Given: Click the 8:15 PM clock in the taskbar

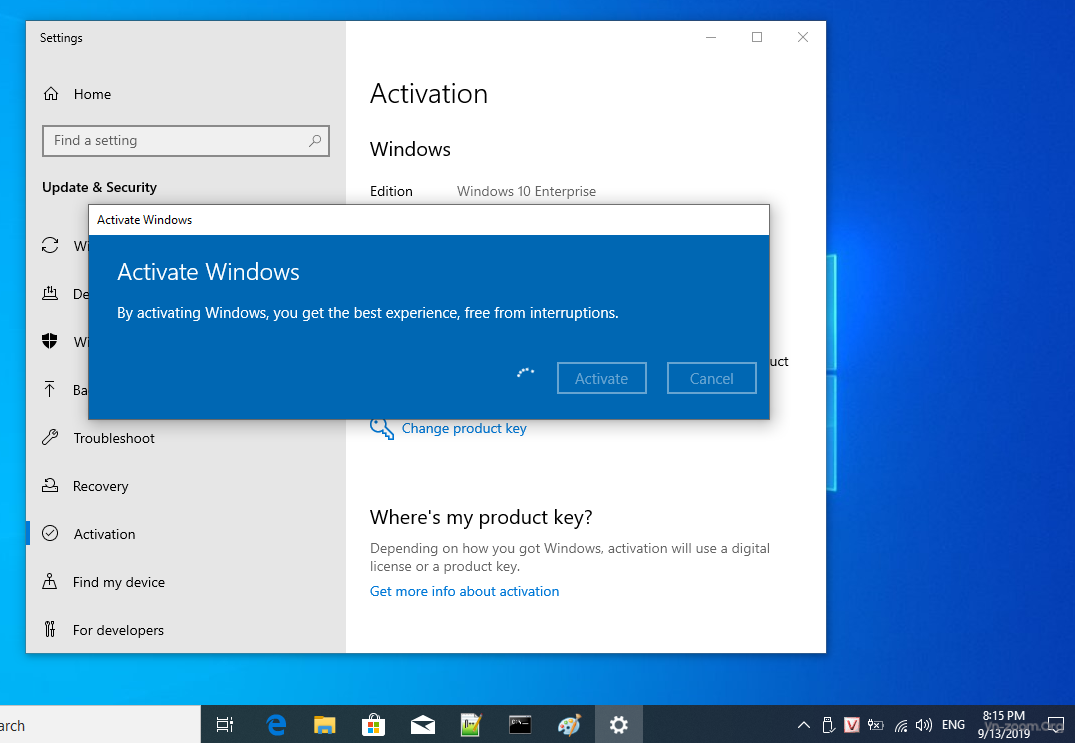Looking at the screenshot, I should coord(1004,716).
